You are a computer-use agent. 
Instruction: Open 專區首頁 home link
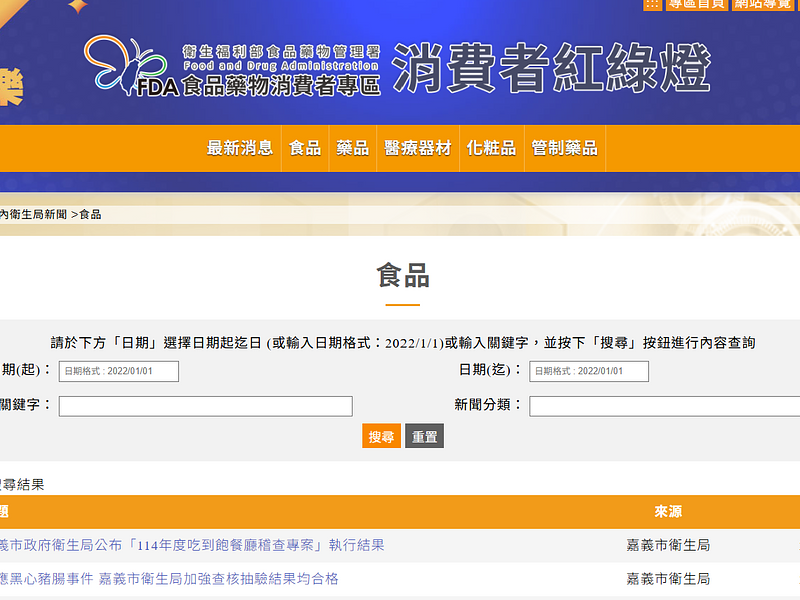tap(697, 4)
